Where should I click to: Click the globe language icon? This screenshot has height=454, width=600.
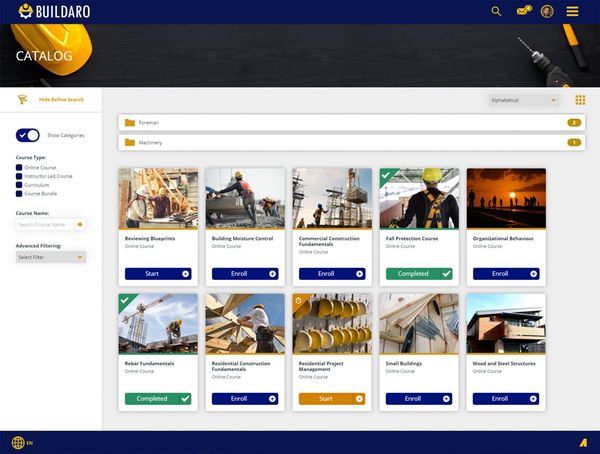18,443
